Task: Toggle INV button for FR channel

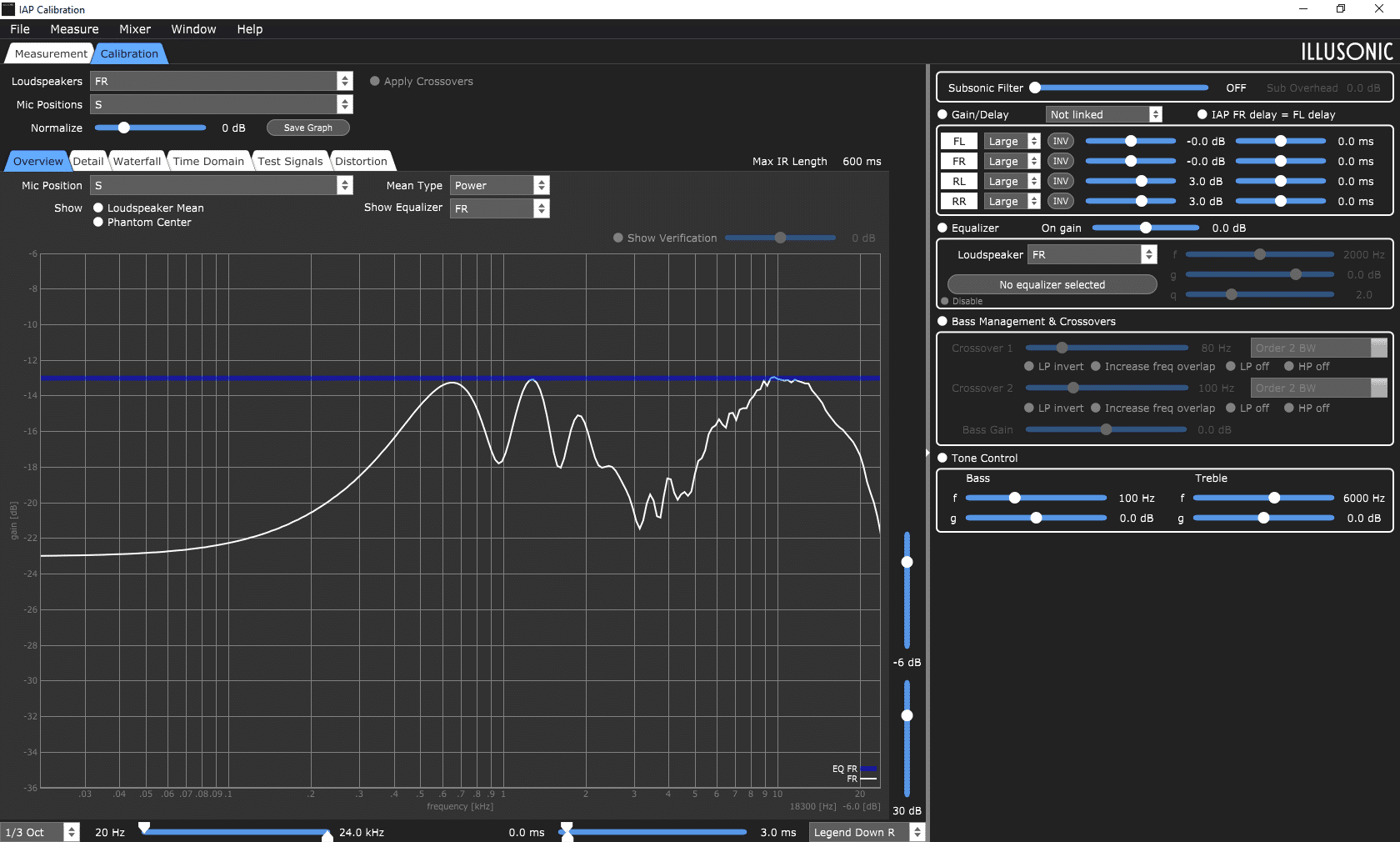Action: pos(1060,161)
